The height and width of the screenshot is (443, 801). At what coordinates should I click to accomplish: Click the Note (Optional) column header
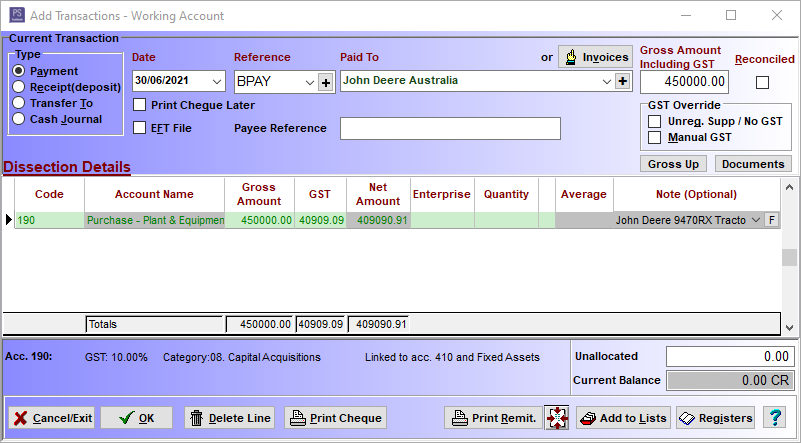(x=697, y=194)
